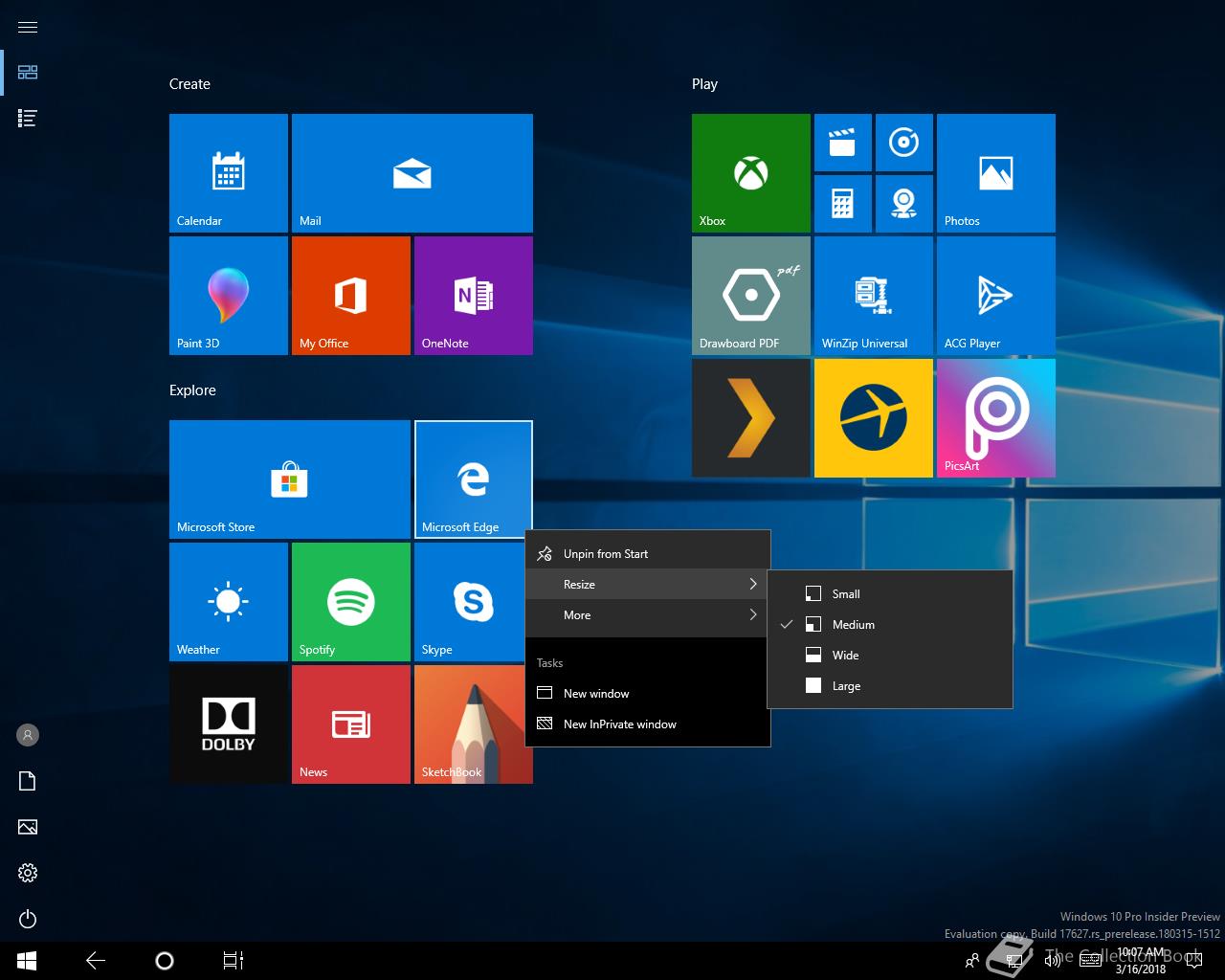This screenshot has height=980, width=1225.
Task: Click the Explore group heading
Action: click(192, 390)
